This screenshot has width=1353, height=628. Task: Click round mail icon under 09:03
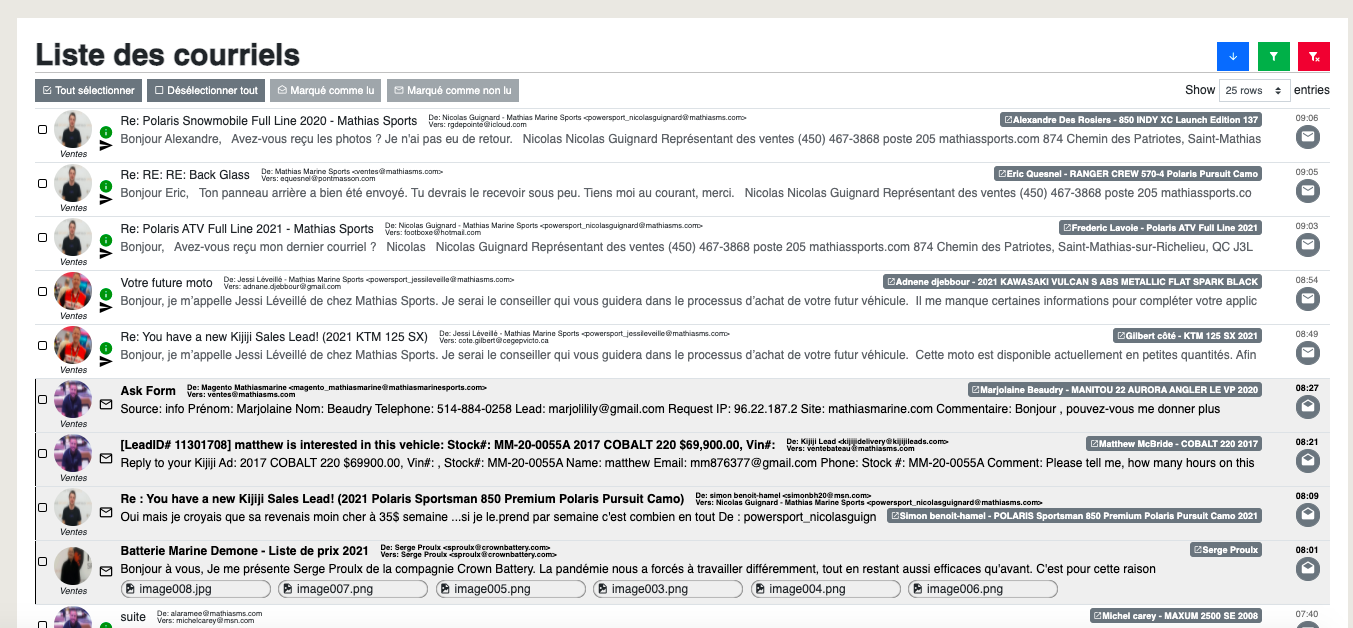coord(1307,246)
